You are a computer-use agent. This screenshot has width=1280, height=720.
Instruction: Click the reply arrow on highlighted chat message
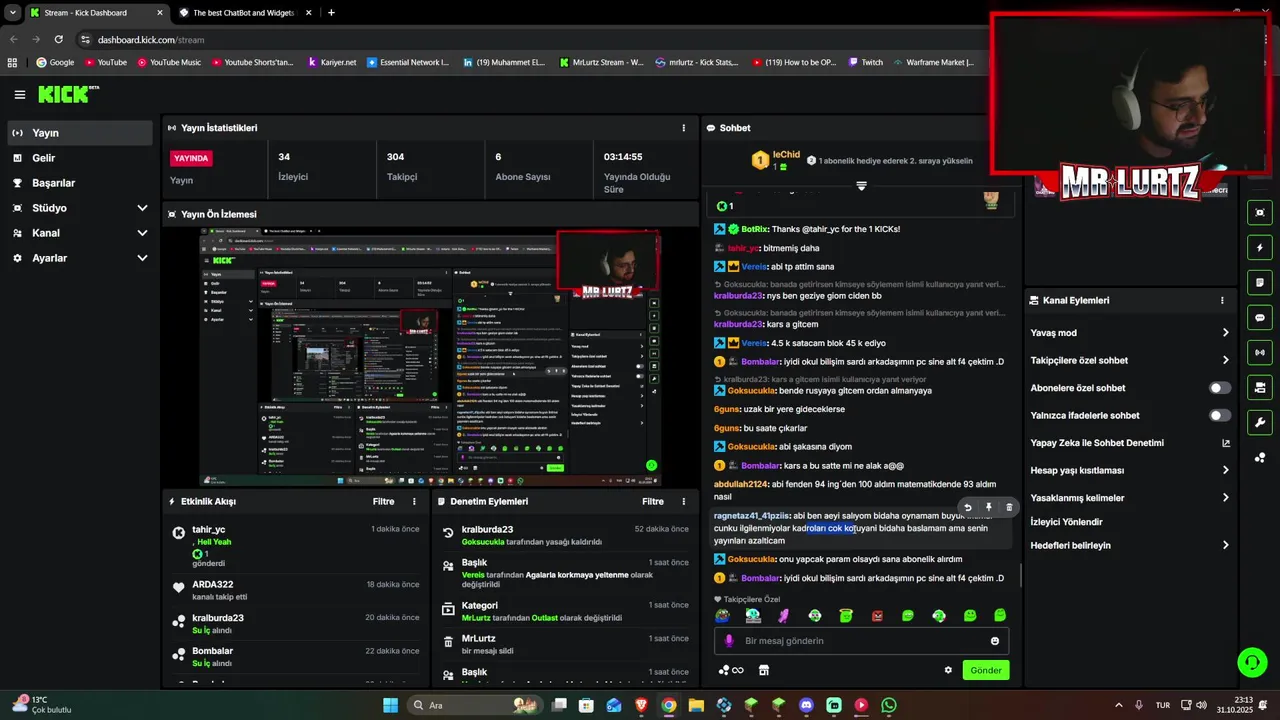967,507
